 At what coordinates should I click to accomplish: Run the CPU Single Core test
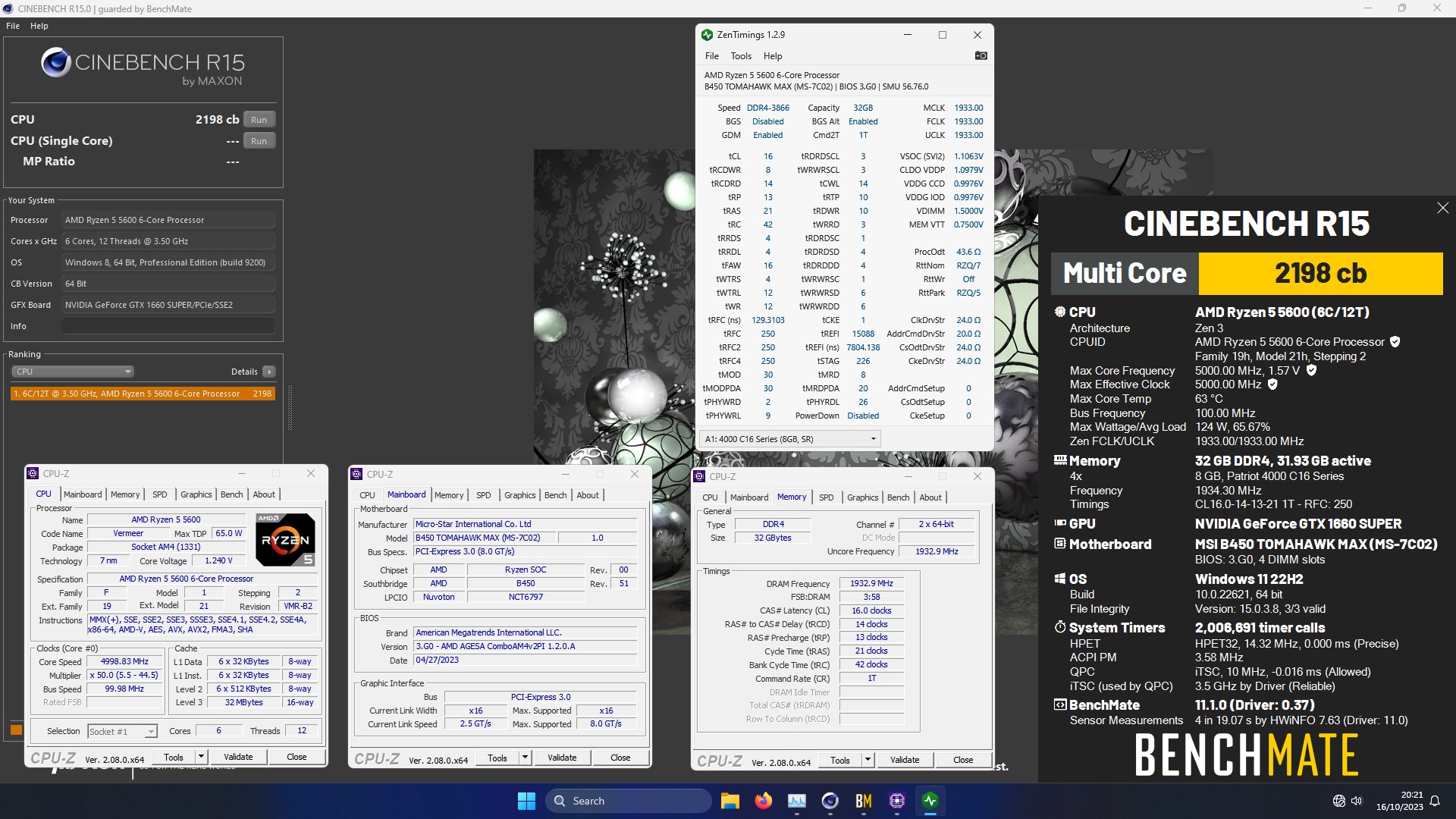(x=259, y=141)
